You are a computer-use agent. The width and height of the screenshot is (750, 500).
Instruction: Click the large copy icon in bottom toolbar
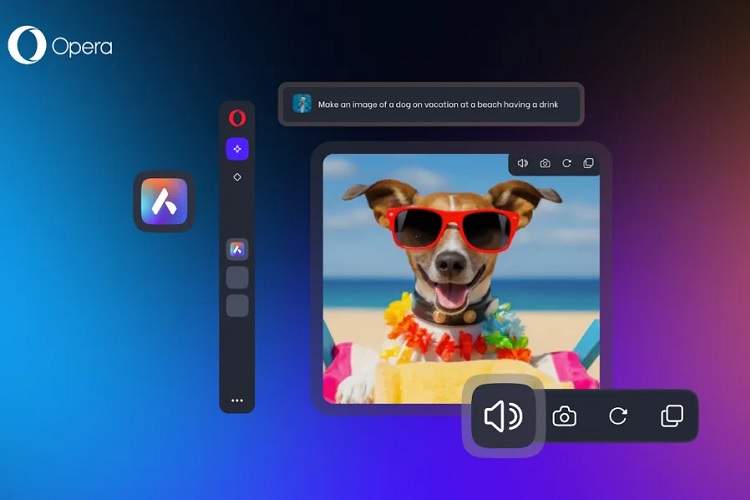pyautogui.click(x=672, y=416)
